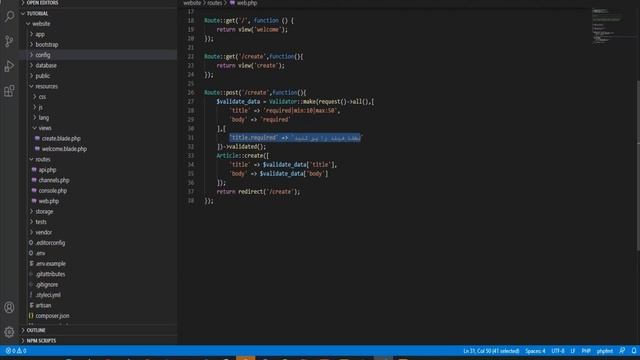Image resolution: width=640 pixels, height=360 pixels.
Task: Click the create.blade.php file icon
Action: 38,138
